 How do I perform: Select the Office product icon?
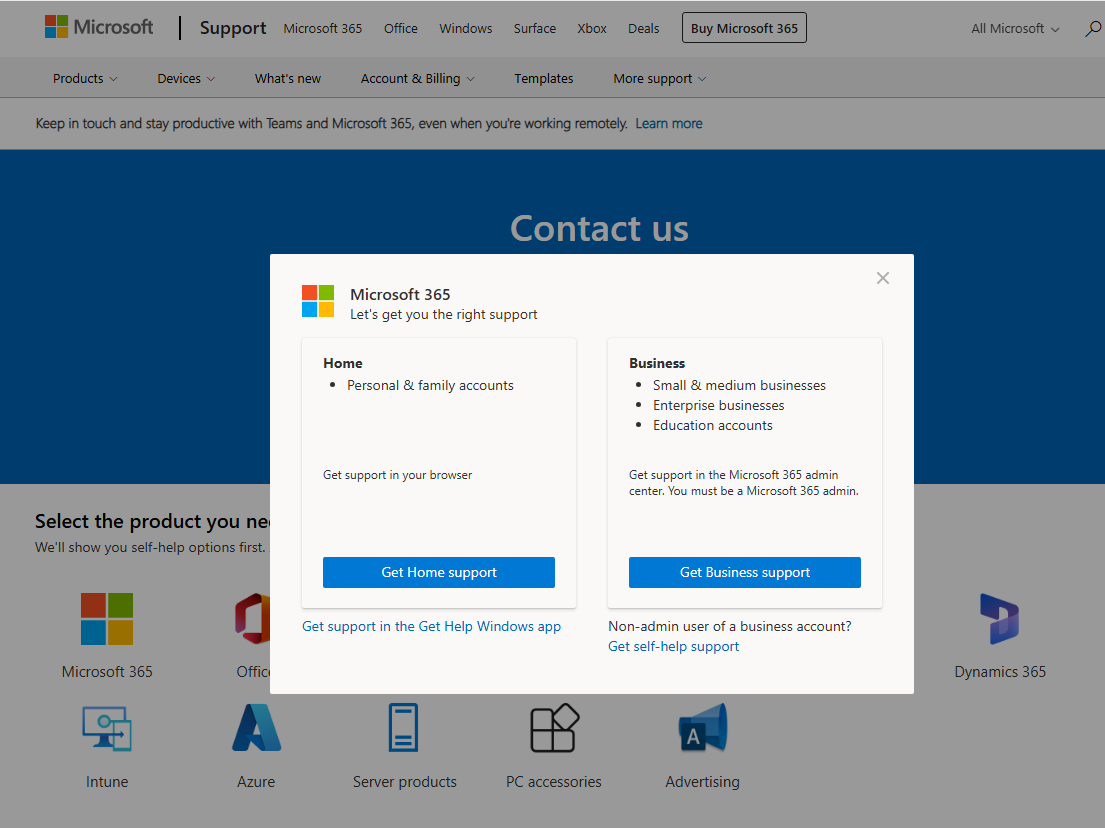[253, 619]
